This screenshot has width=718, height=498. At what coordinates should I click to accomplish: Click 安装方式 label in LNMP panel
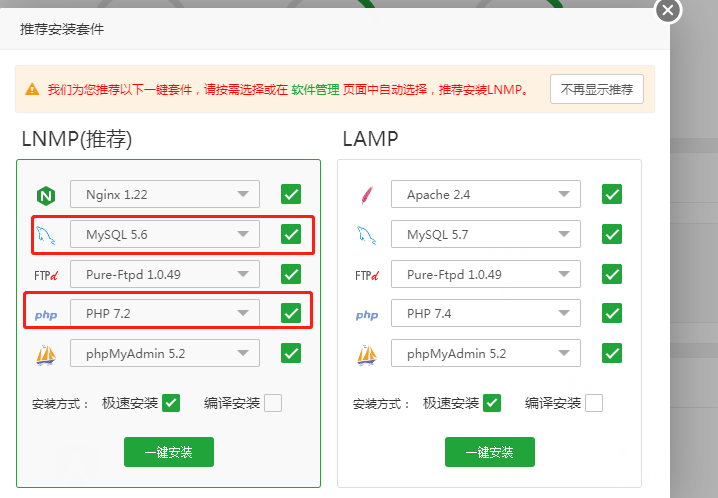(x=60, y=404)
